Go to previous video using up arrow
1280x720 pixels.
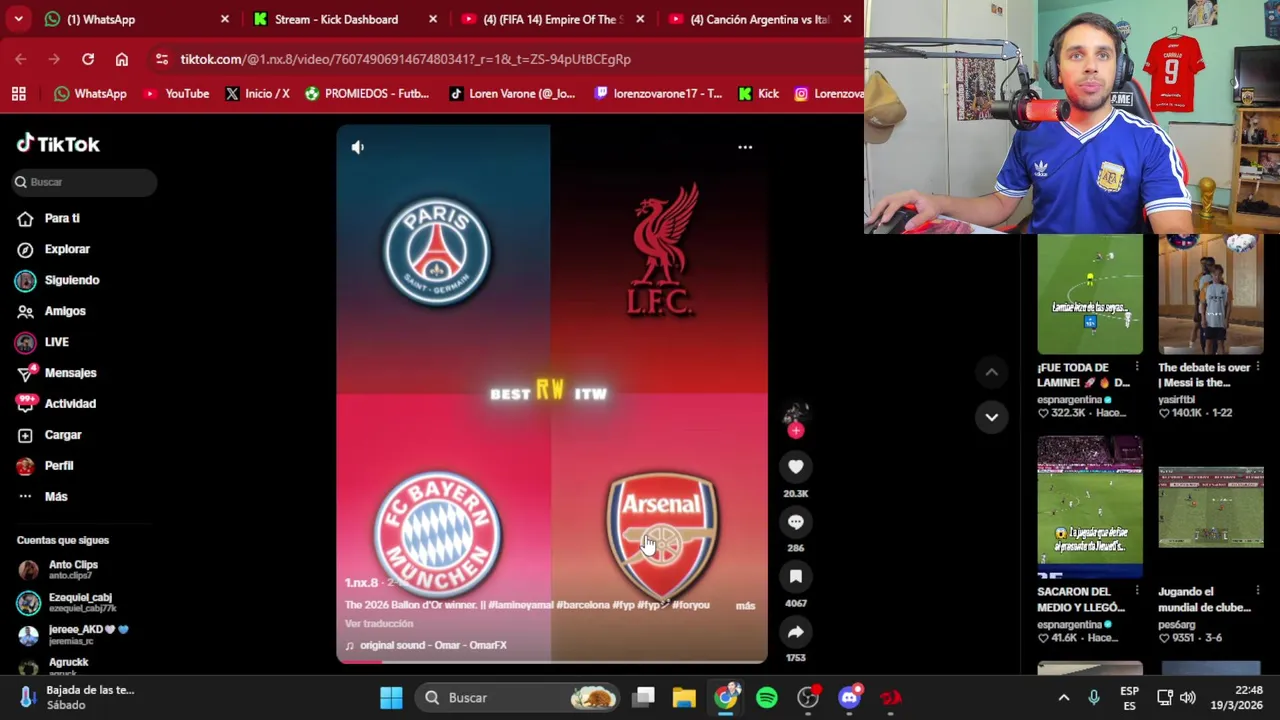point(992,372)
